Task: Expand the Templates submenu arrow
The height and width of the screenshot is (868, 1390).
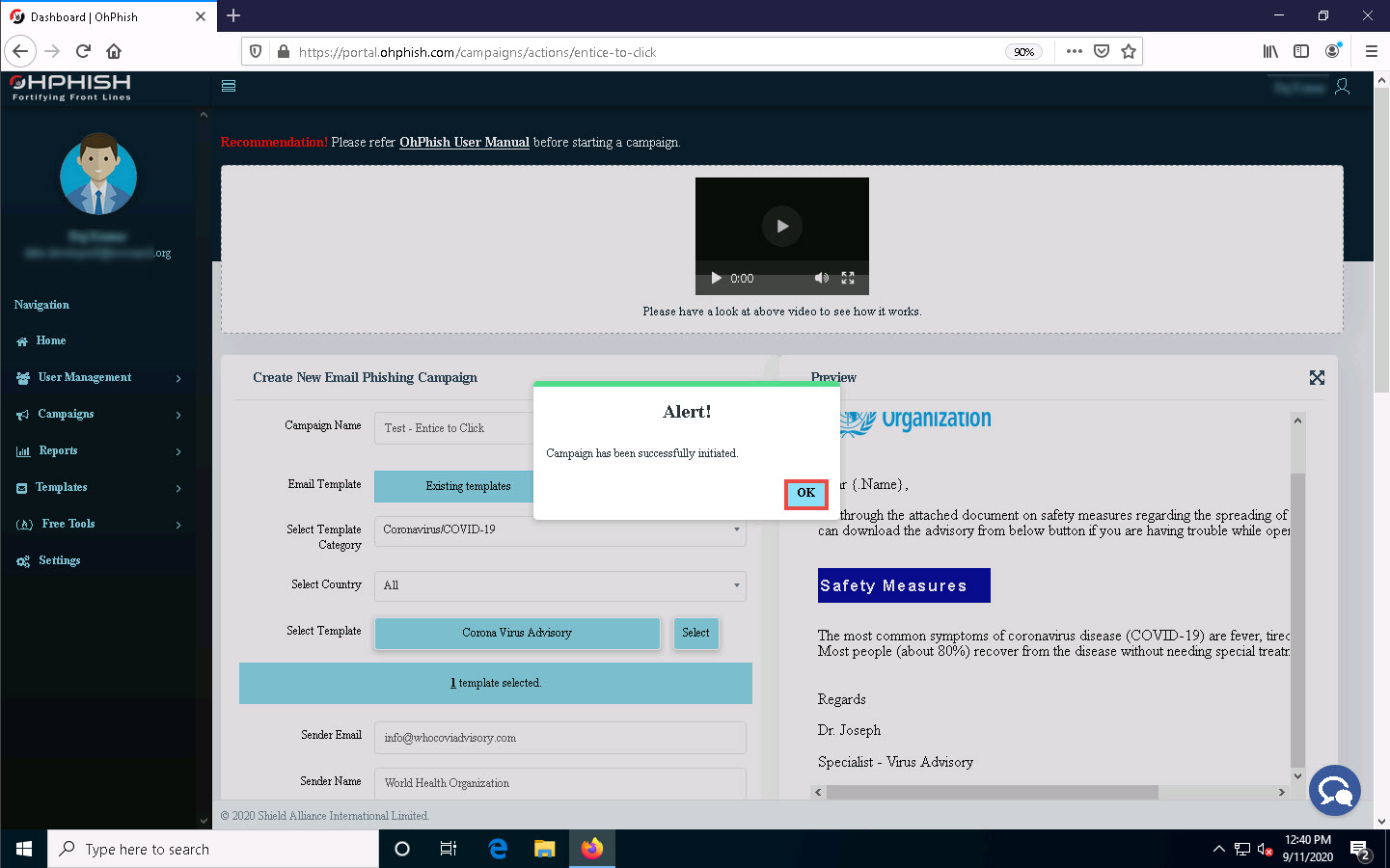Action: click(178, 488)
